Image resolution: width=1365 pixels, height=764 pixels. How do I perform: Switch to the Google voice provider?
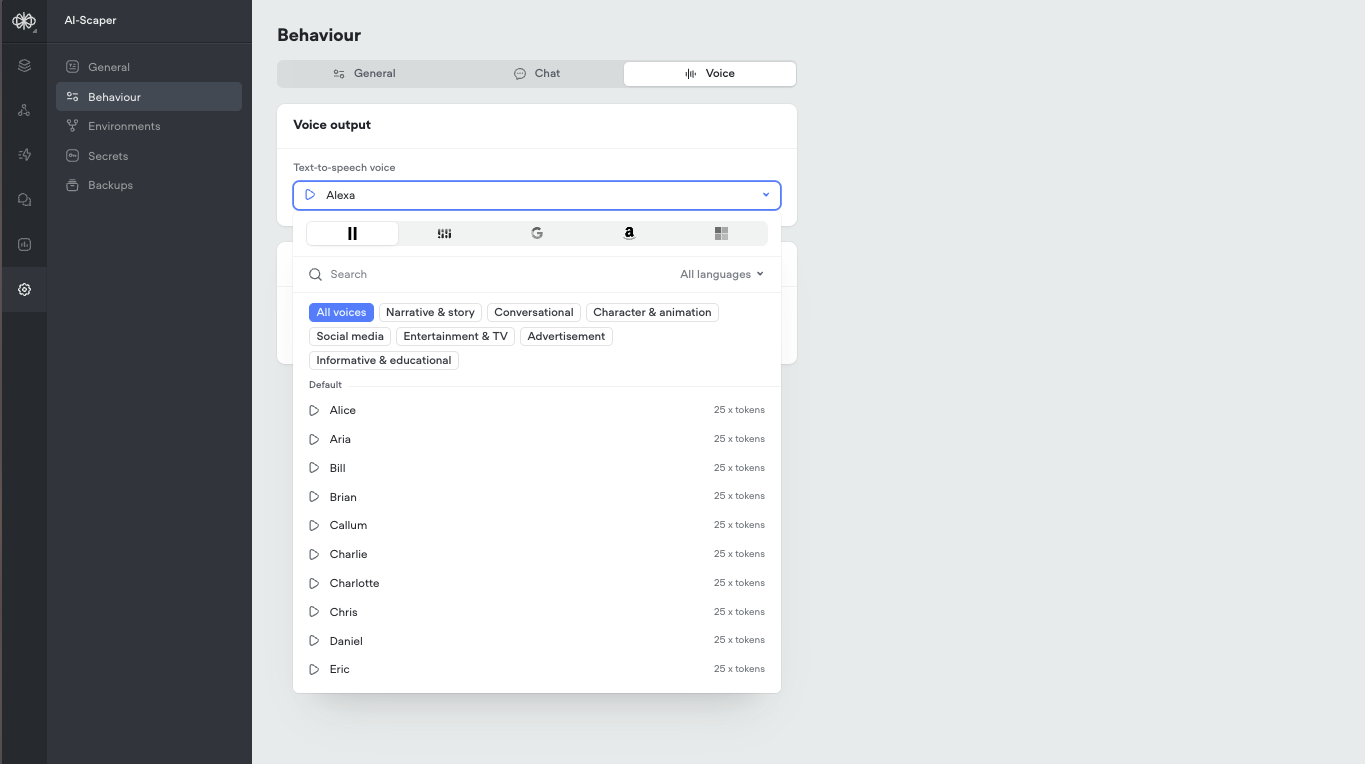click(x=537, y=232)
